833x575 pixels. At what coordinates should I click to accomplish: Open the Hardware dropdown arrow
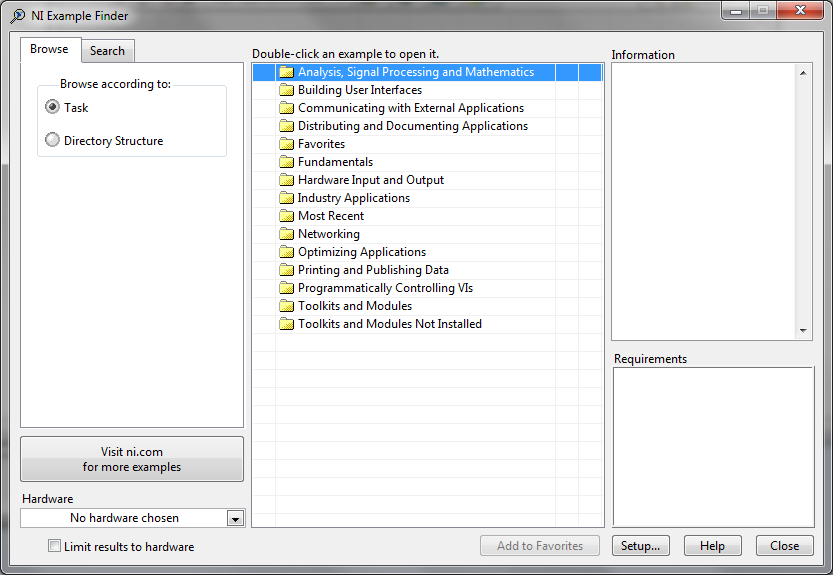pos(235,518)
